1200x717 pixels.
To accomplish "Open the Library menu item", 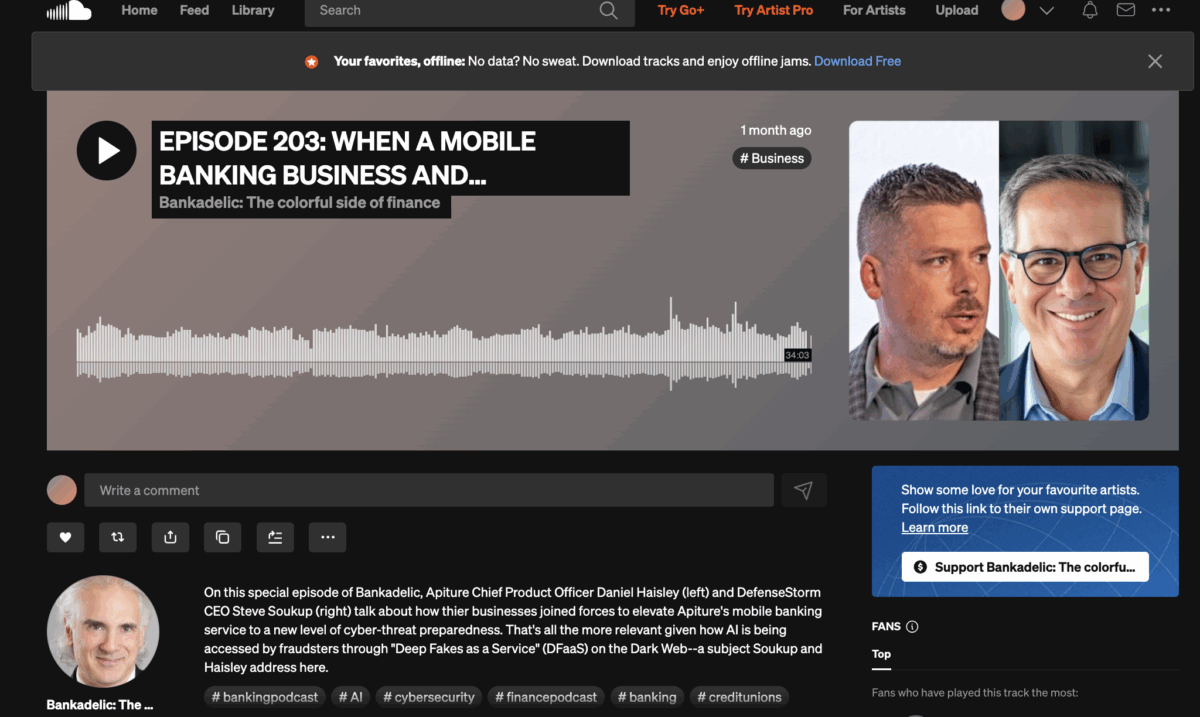I will tap(252, 11).
